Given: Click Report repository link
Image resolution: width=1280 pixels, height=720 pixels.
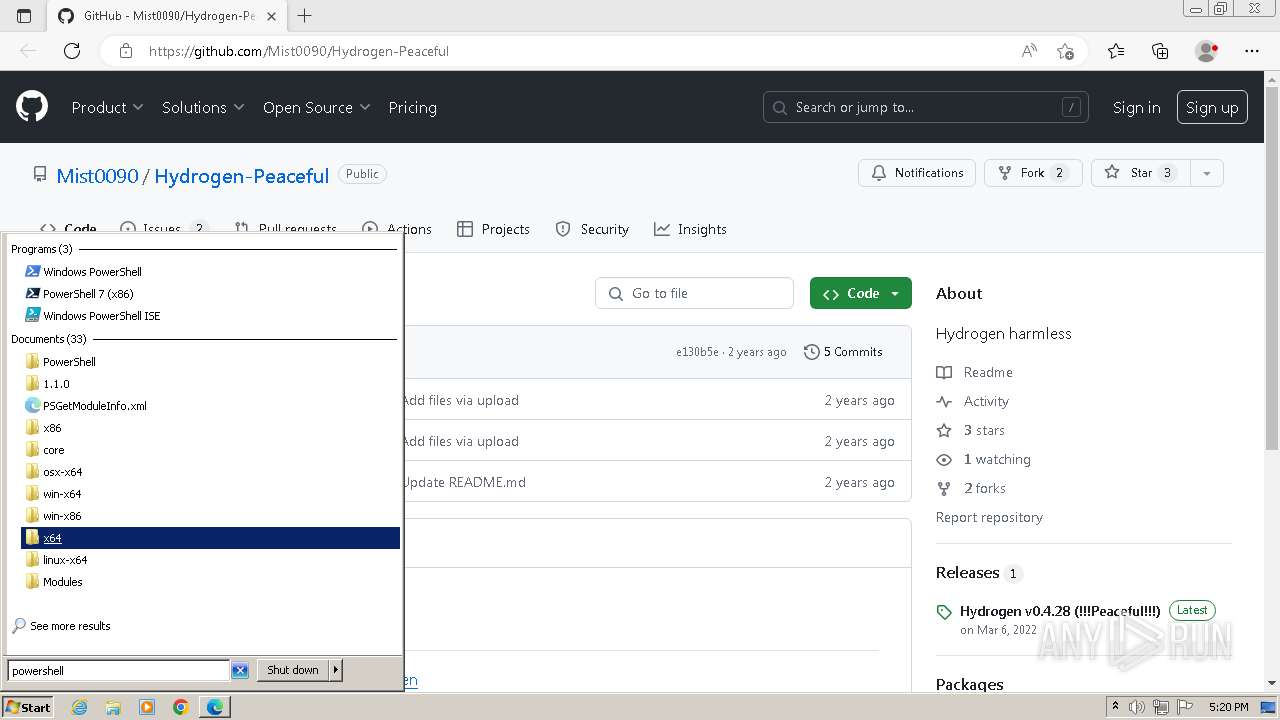Looking at the screenshot, I should click(989, 517).
